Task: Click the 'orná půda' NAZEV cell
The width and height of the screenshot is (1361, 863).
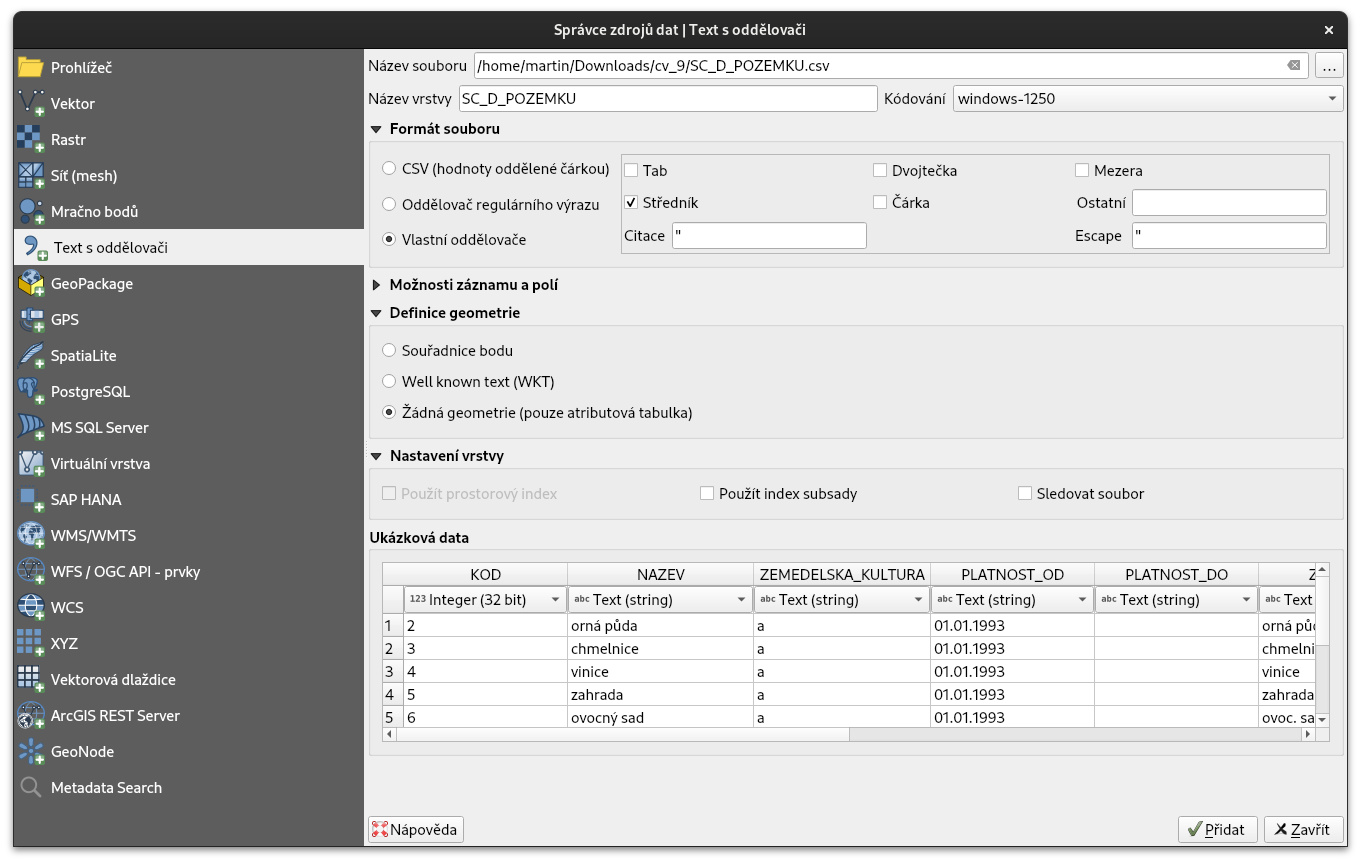Action: click(x=660, y=626)
